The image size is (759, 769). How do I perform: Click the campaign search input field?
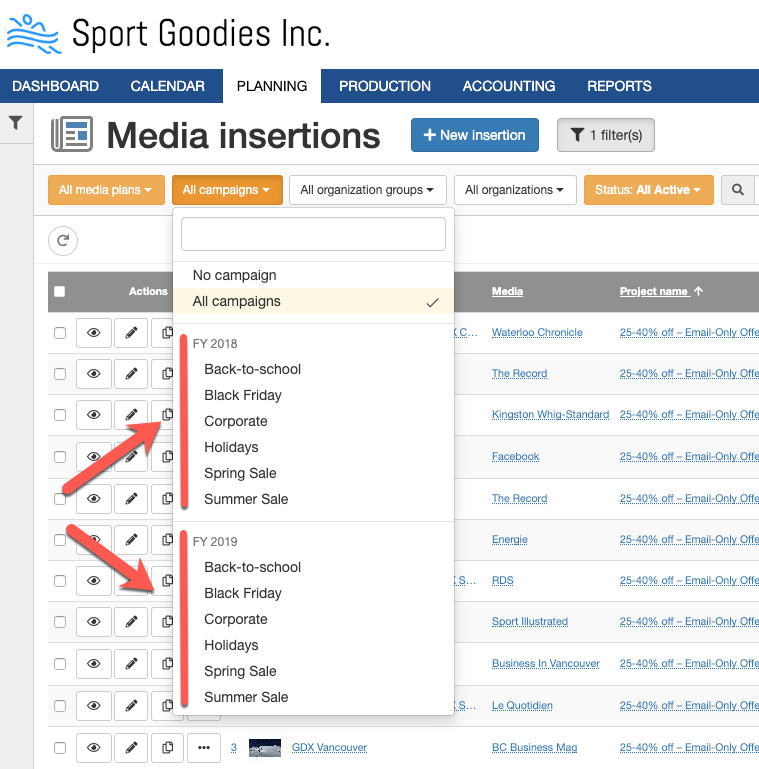coord(313,234)
